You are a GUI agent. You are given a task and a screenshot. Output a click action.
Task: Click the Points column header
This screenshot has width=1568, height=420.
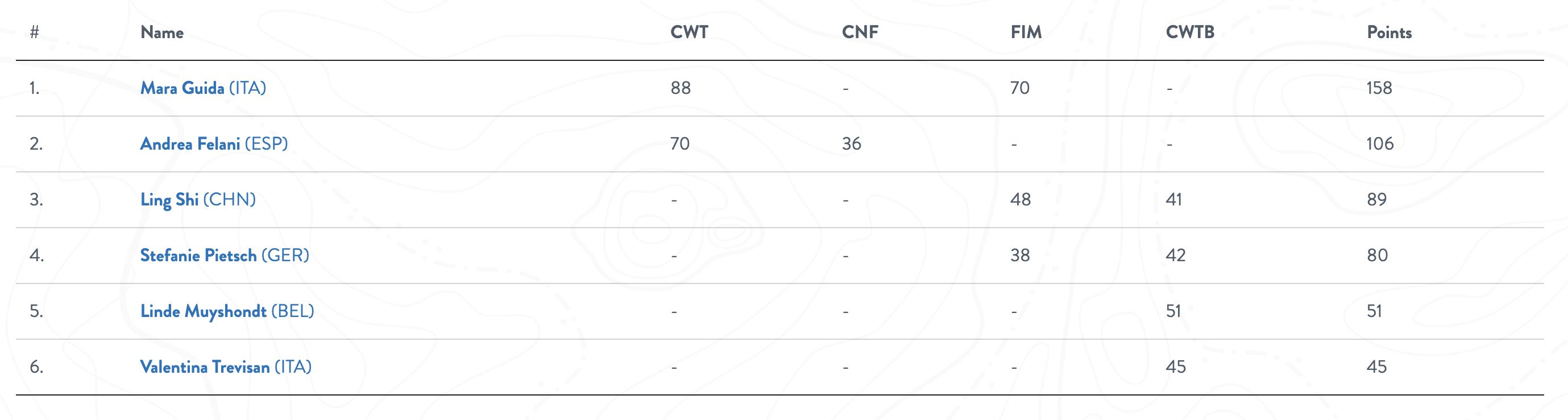[x=1389, y=32]
